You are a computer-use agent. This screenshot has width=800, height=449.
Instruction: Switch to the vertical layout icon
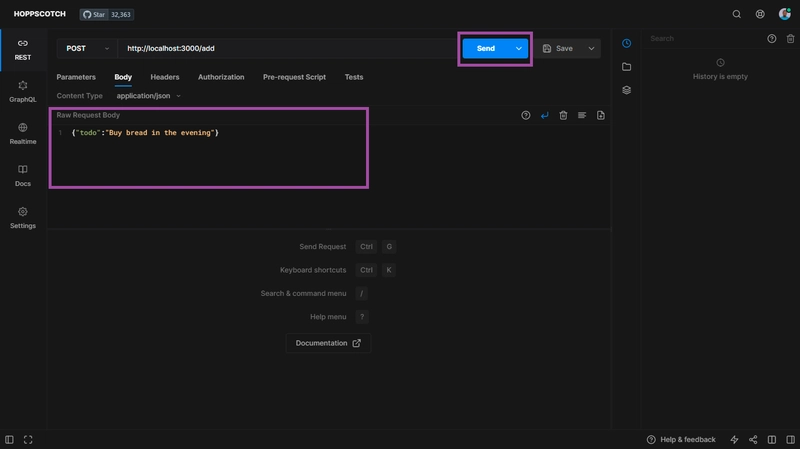click(772, 440)
